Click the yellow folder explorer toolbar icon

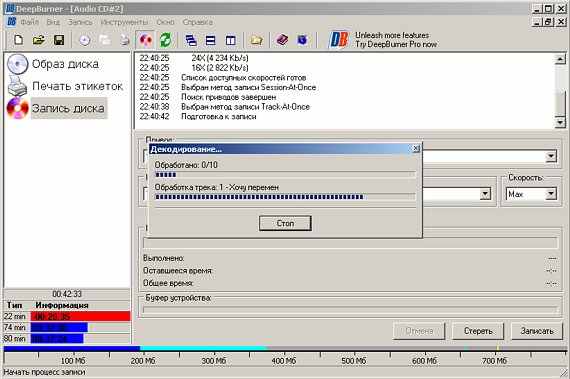pyautogui.click(x=256, y=40)
